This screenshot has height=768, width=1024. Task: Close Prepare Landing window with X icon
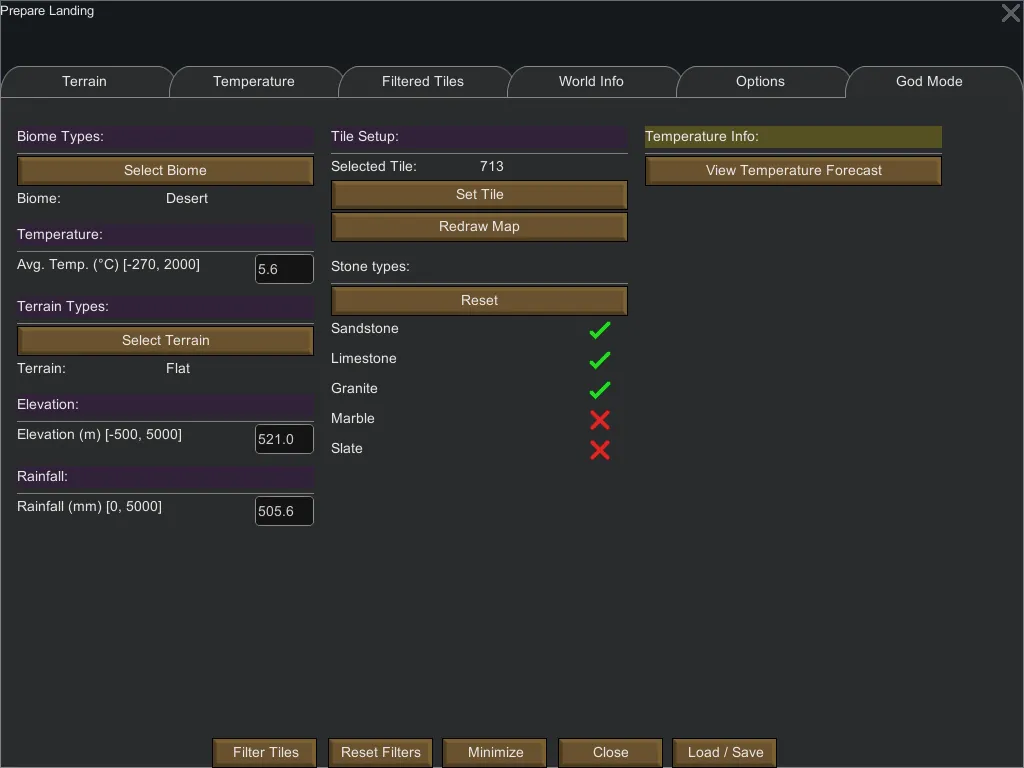[1010, 13]
